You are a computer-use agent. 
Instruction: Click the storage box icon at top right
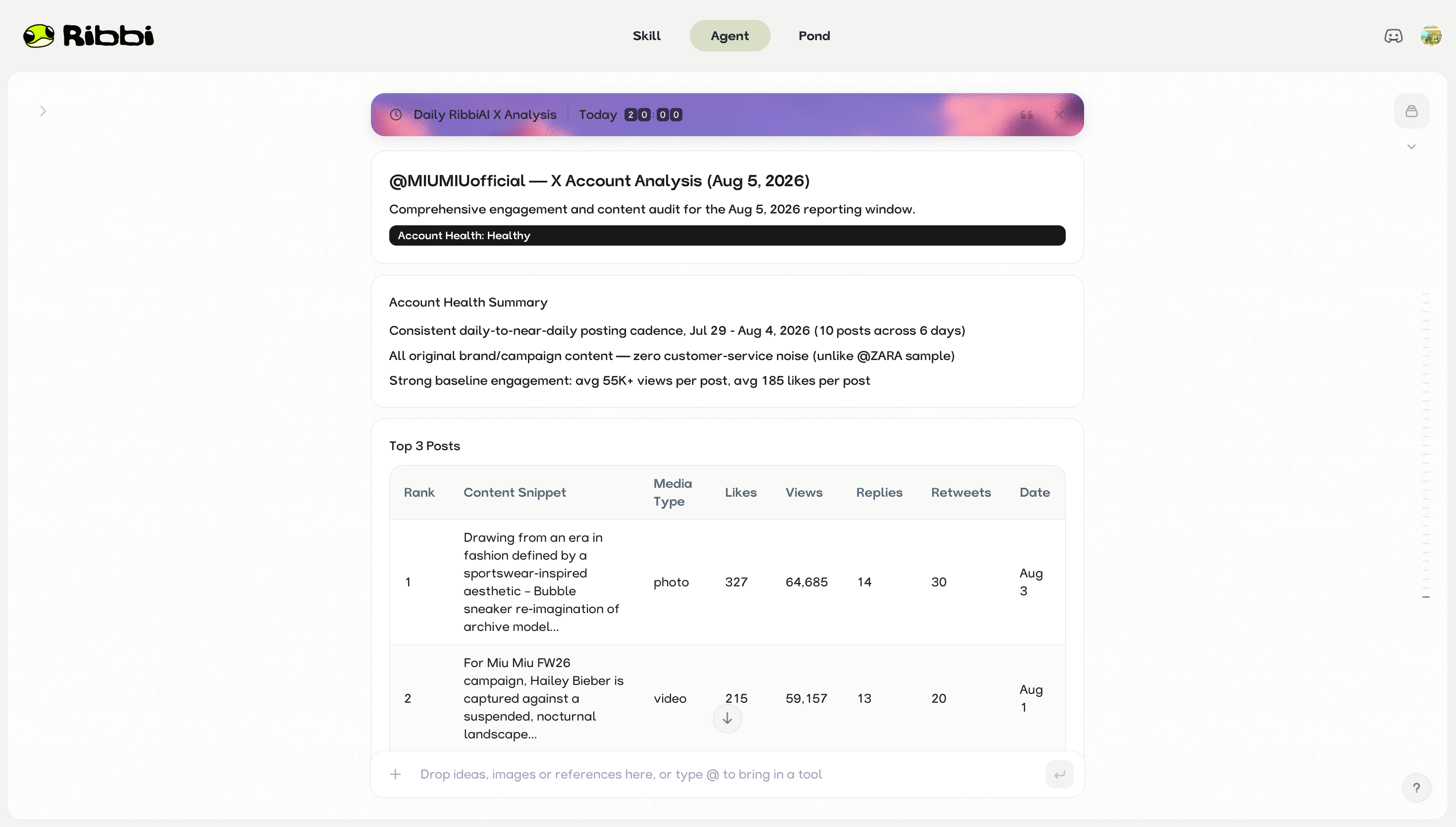click(1411, 111)
